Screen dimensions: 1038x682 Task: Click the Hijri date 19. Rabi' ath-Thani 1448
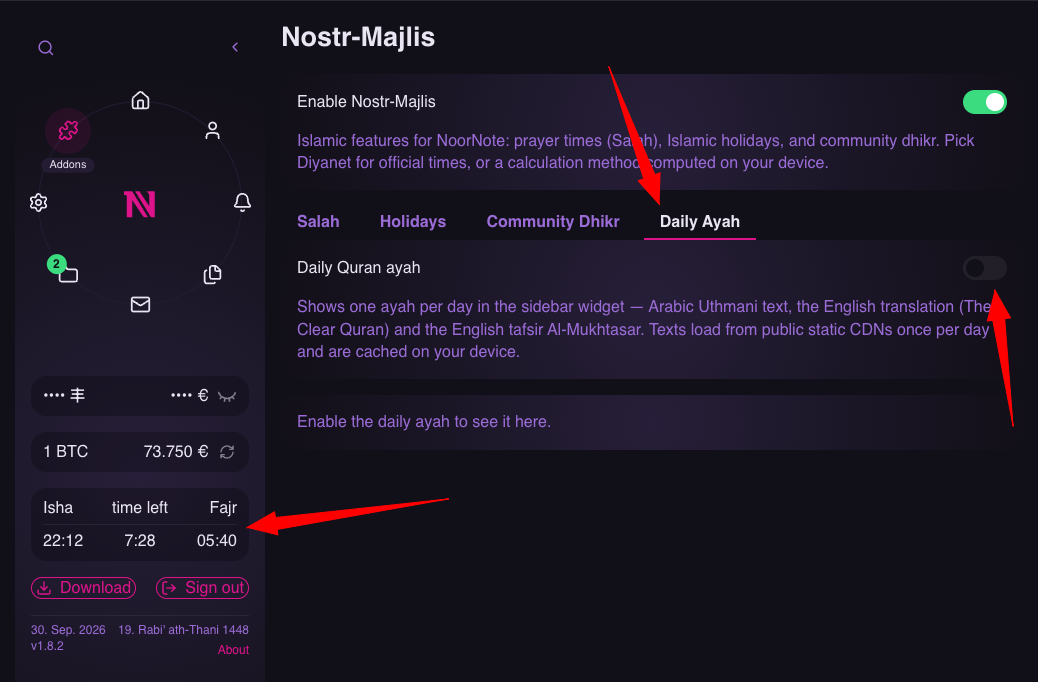pos(183,630)
